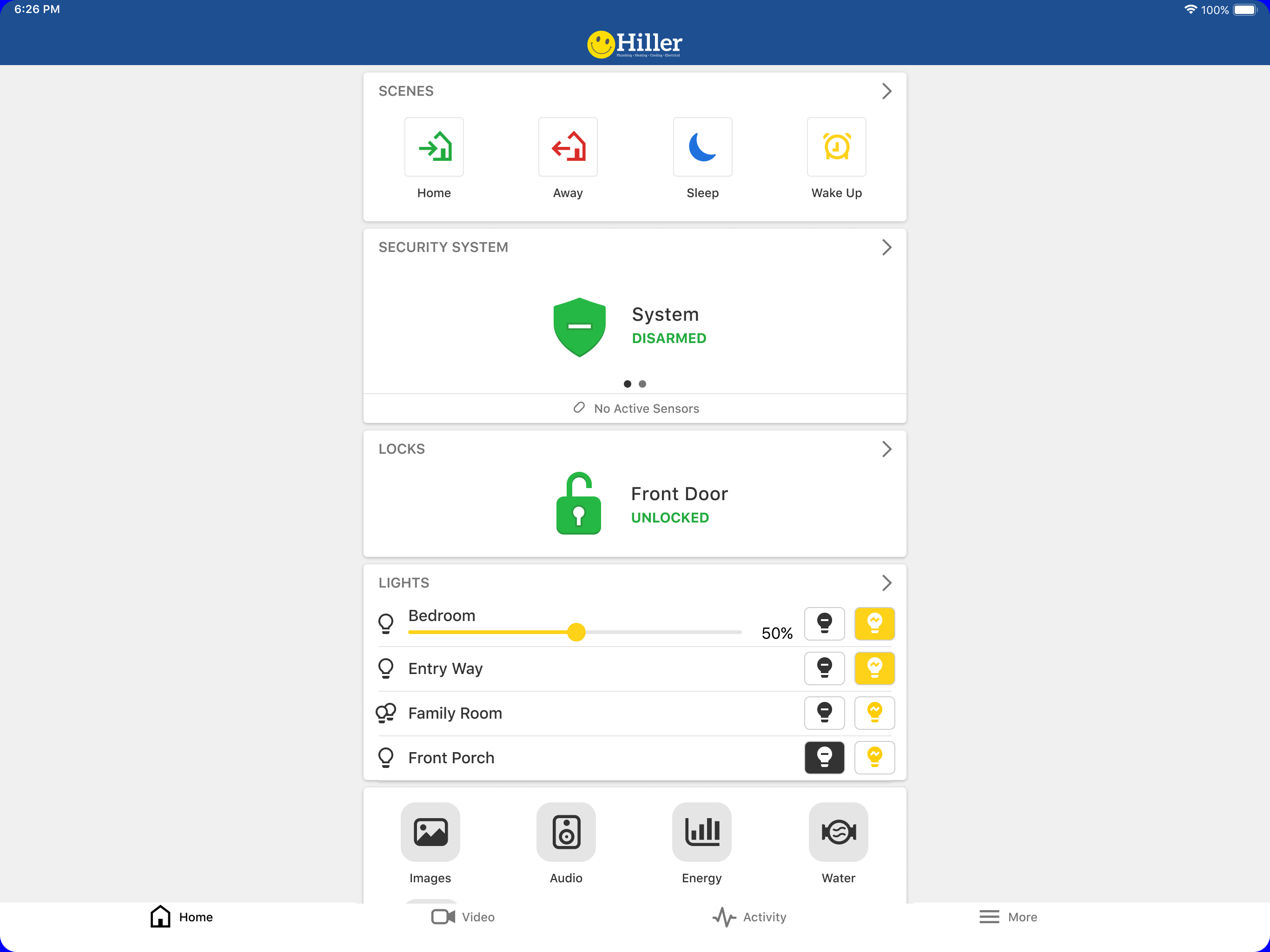Expand the Security System section chevron

pos(886,247)
